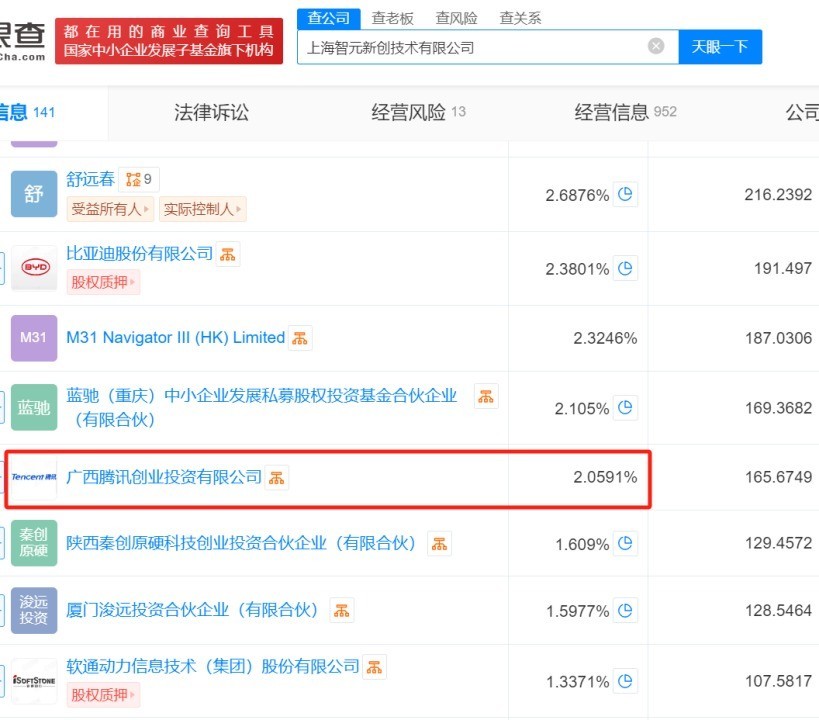This screenshot has width=819, height=720.
Task: Click the structure icon after 厦门浚远投资合伙企业
Action: click(x=341, y=610)
